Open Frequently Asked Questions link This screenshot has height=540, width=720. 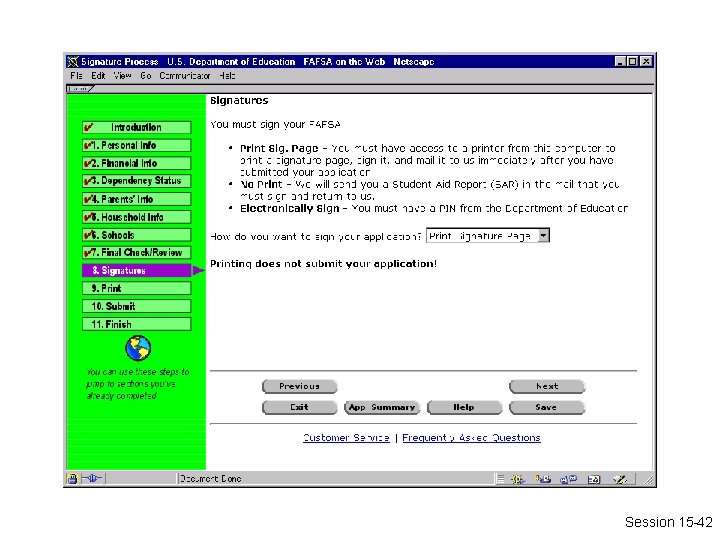(x=471, y=438)
